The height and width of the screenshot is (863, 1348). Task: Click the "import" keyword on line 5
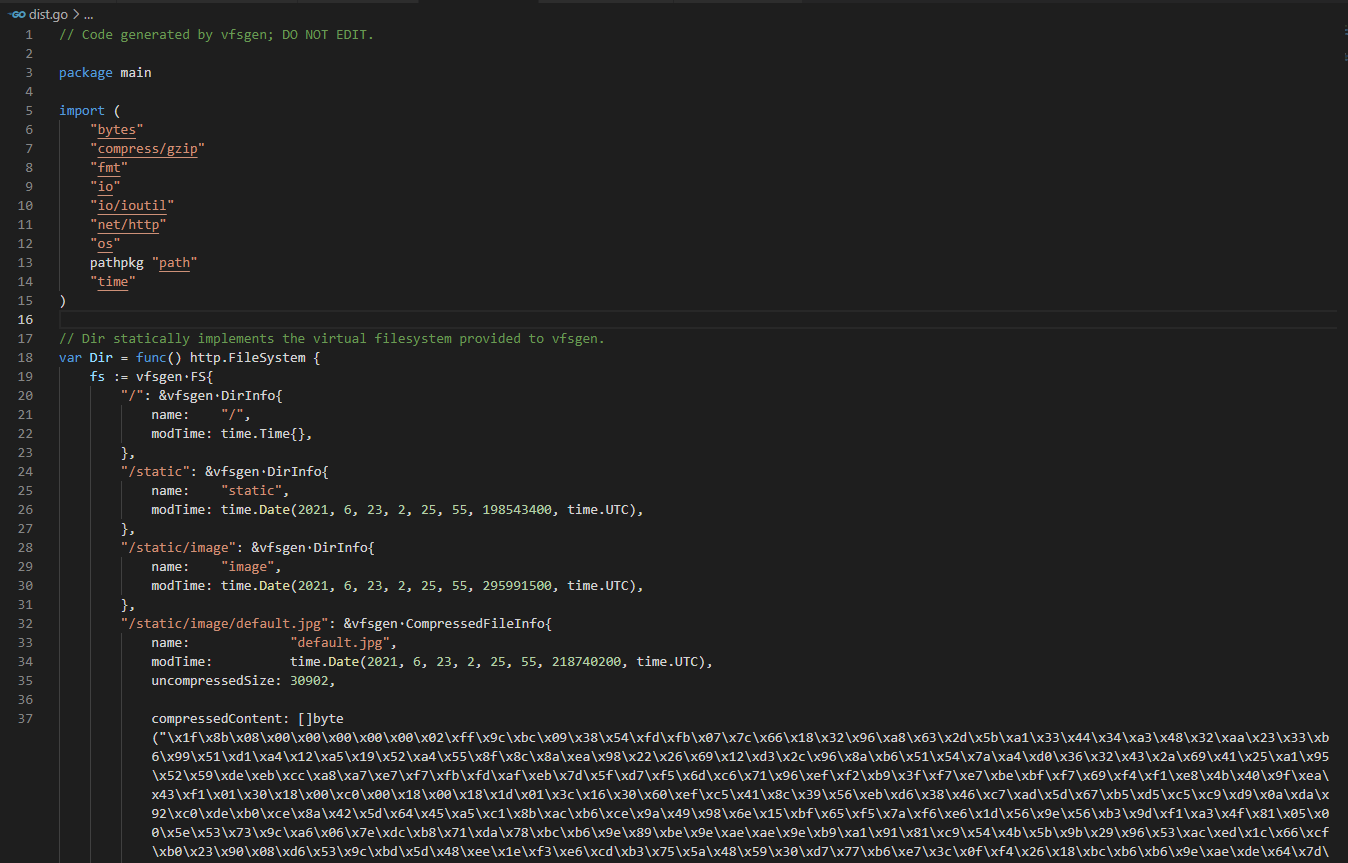[82, 111]
